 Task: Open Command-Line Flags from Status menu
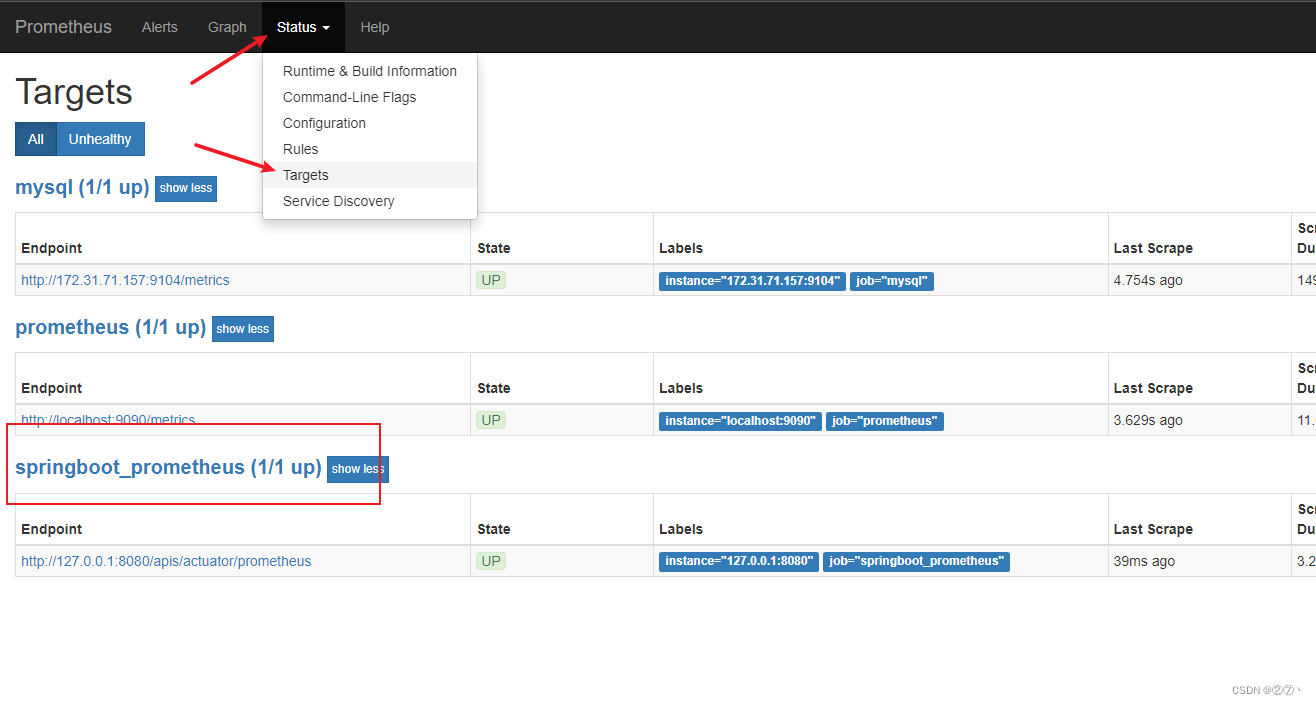point(370,97)
